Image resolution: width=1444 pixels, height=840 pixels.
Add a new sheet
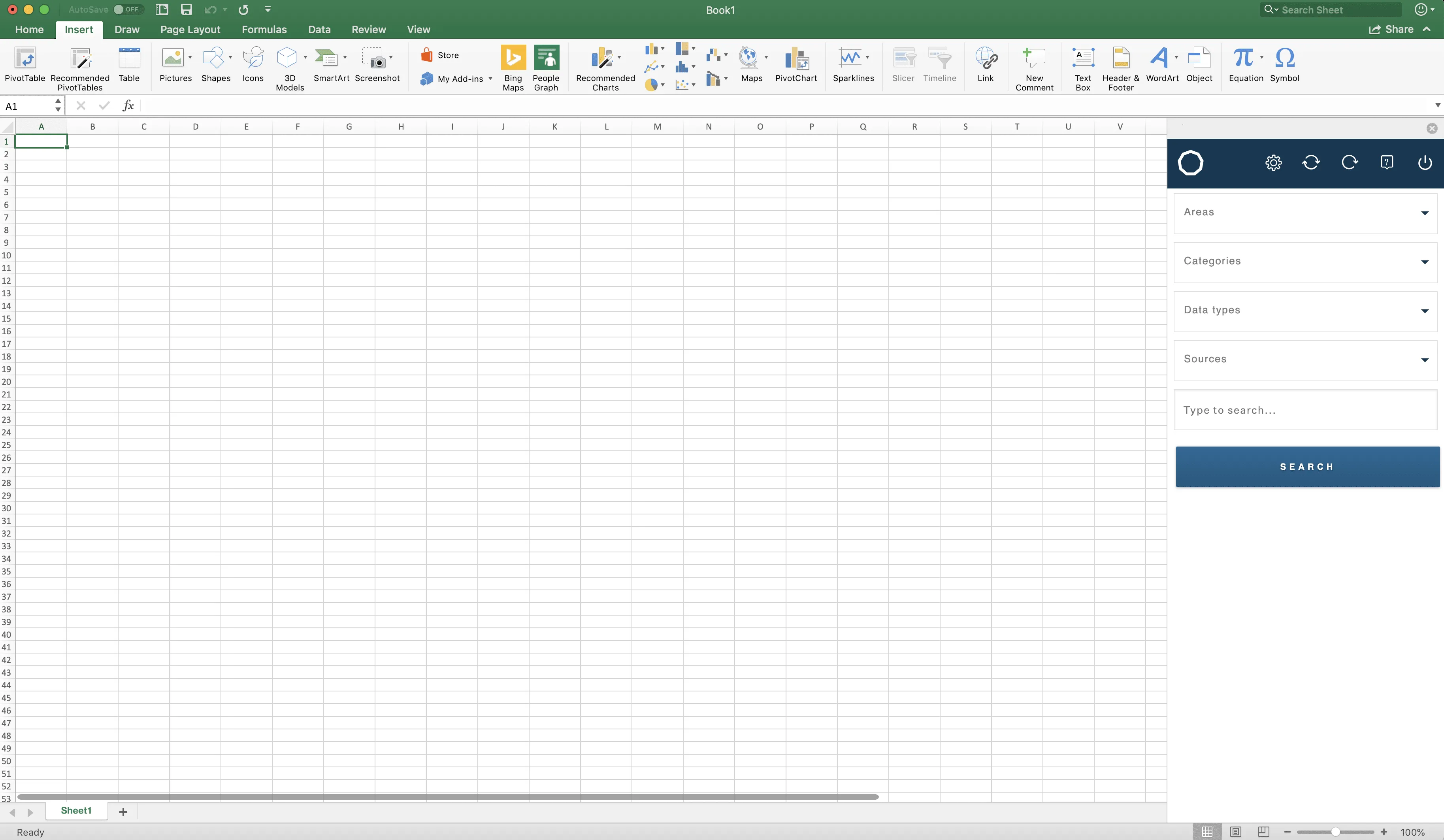pyautogui.click(x=123, y=811)
